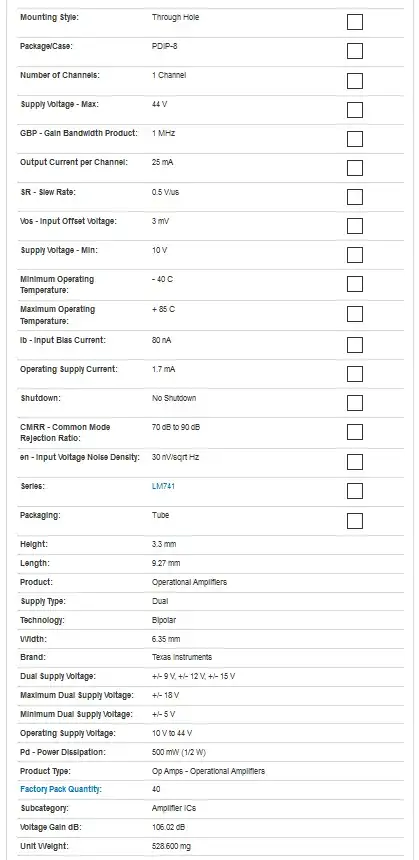Select the Supply Voltage - Min checkbox

coord(355,255)
